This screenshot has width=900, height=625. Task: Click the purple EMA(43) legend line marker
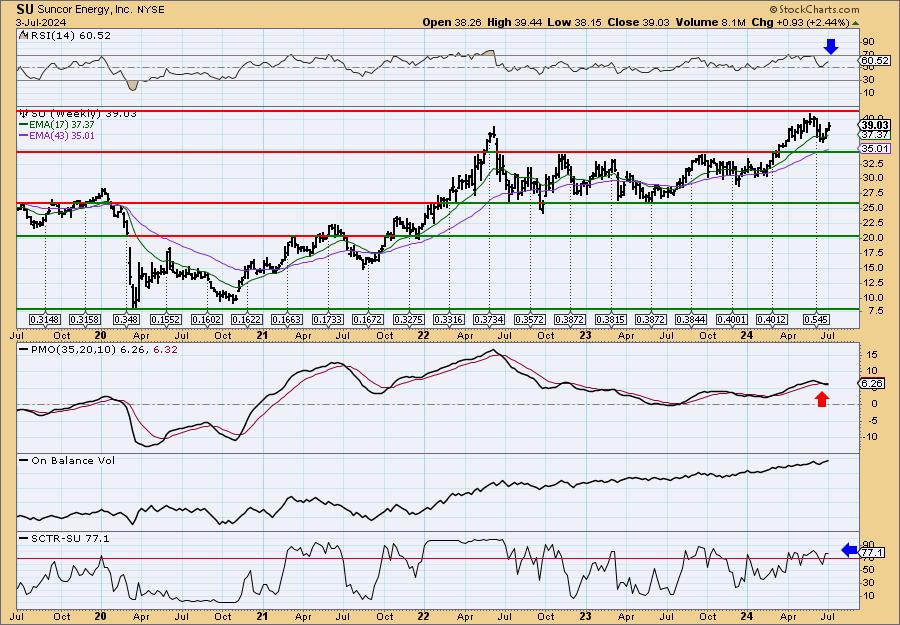(24, 136)
